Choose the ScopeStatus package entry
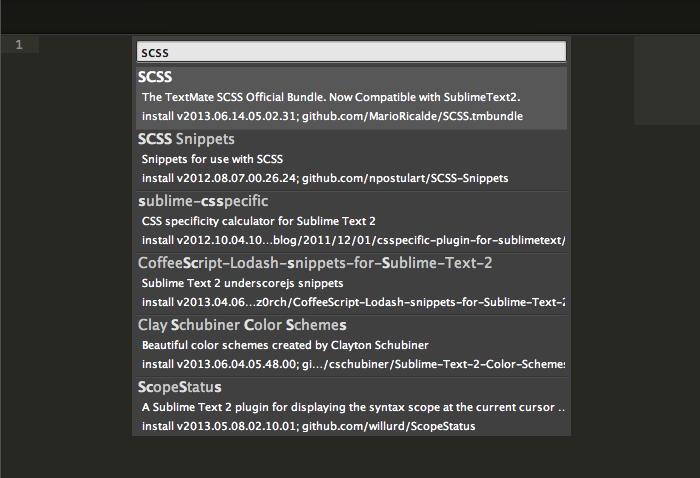This screenshot has width=700, height=478. coord(180,387)
